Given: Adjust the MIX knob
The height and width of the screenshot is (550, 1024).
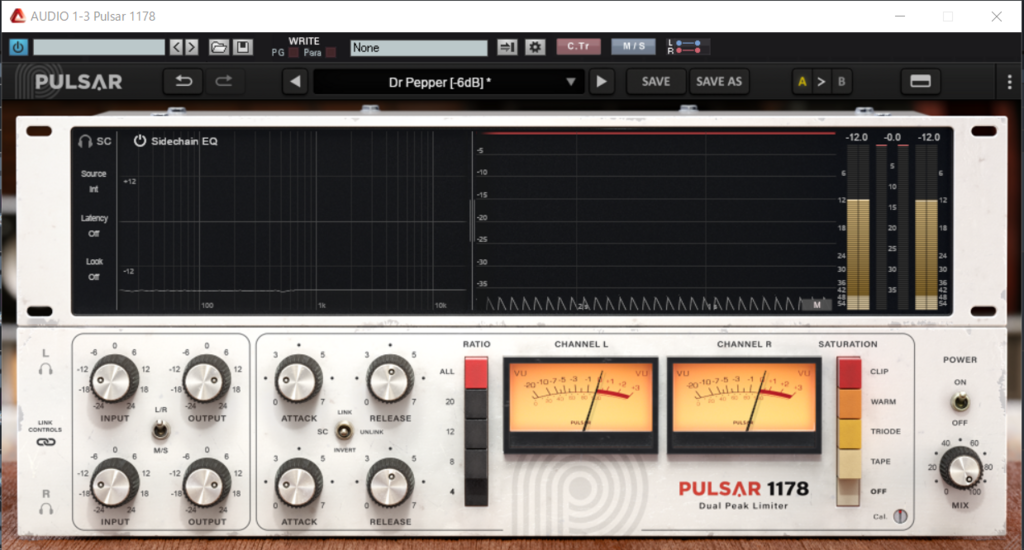Looking at the screenshot, I should point(961,469).
